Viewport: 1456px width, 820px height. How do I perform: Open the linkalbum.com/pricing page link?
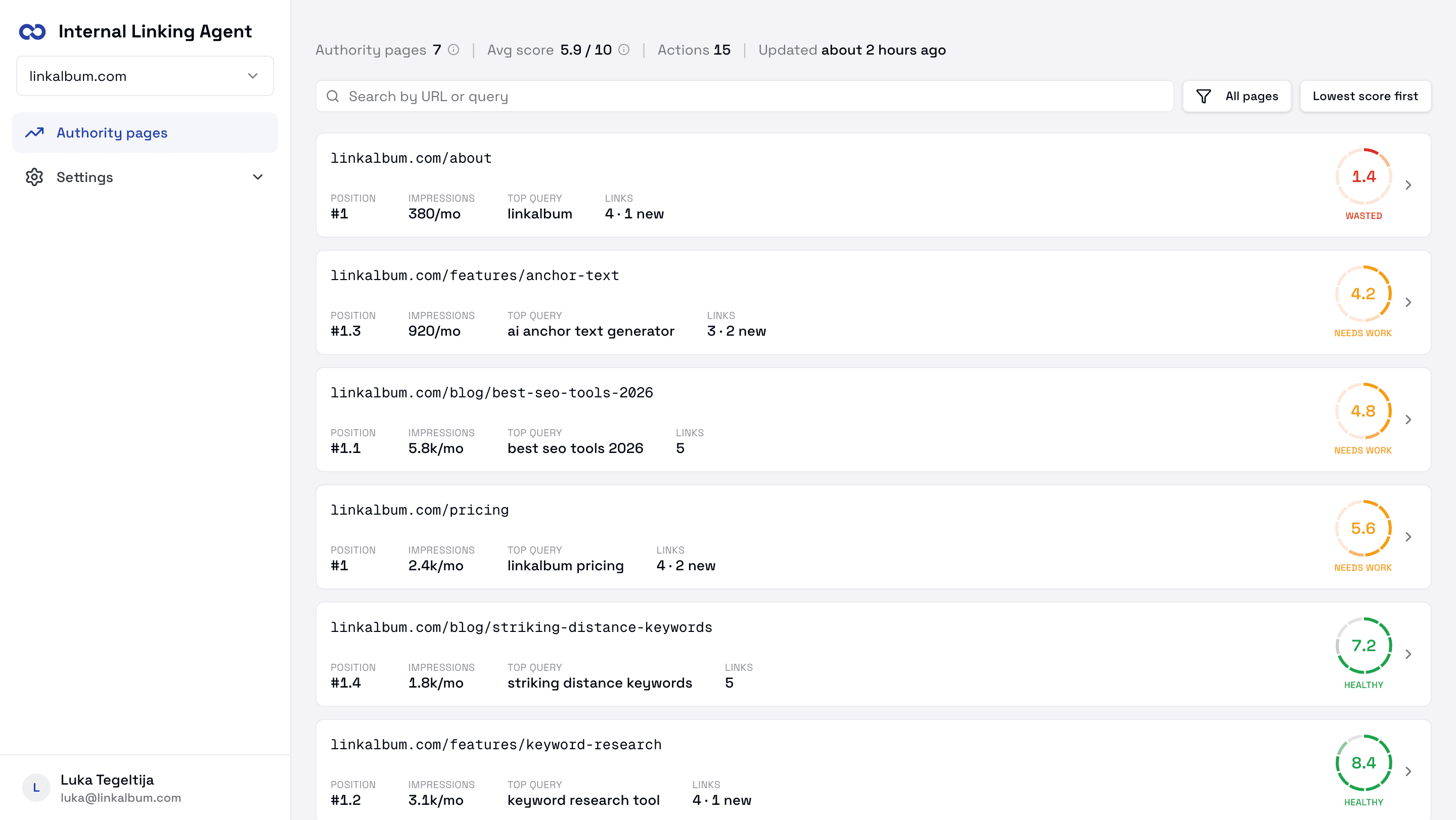click(x=420, y=510)
